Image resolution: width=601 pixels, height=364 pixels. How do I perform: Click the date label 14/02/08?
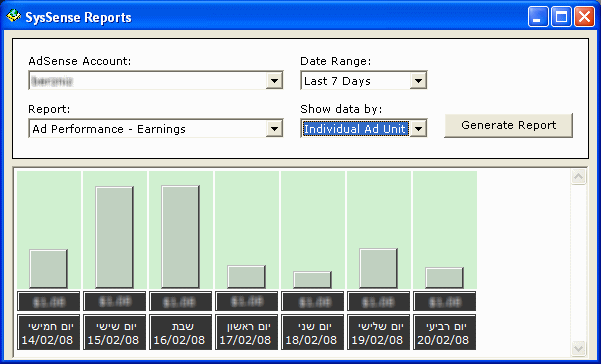tap(48, 332)
